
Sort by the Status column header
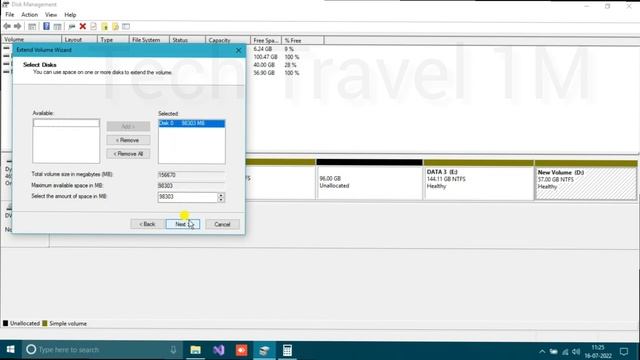(x=187, y=40)
